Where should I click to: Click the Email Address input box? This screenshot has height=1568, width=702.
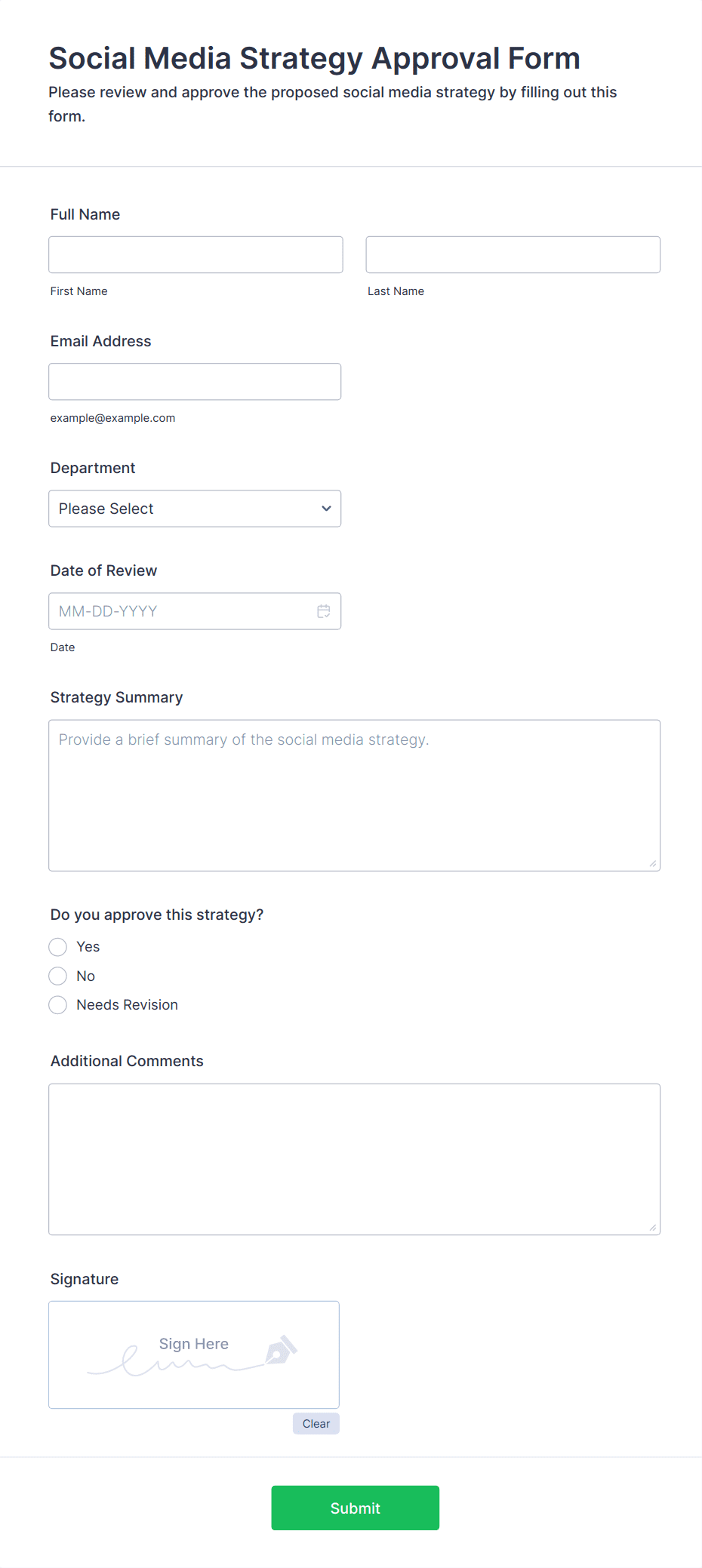click(x=195, y=382)
